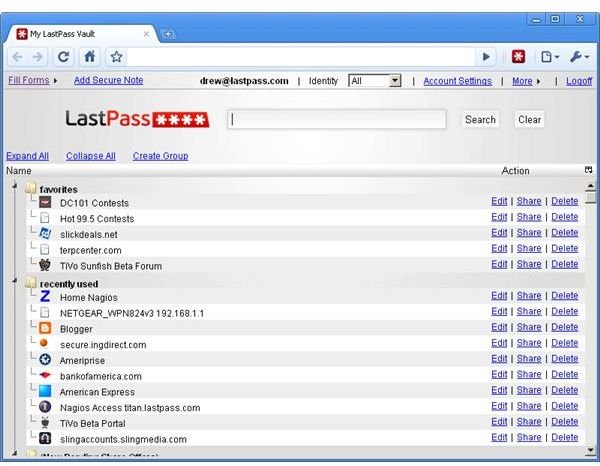Click the Nagios Access titan.lastpass.com icon

[45, 407]
